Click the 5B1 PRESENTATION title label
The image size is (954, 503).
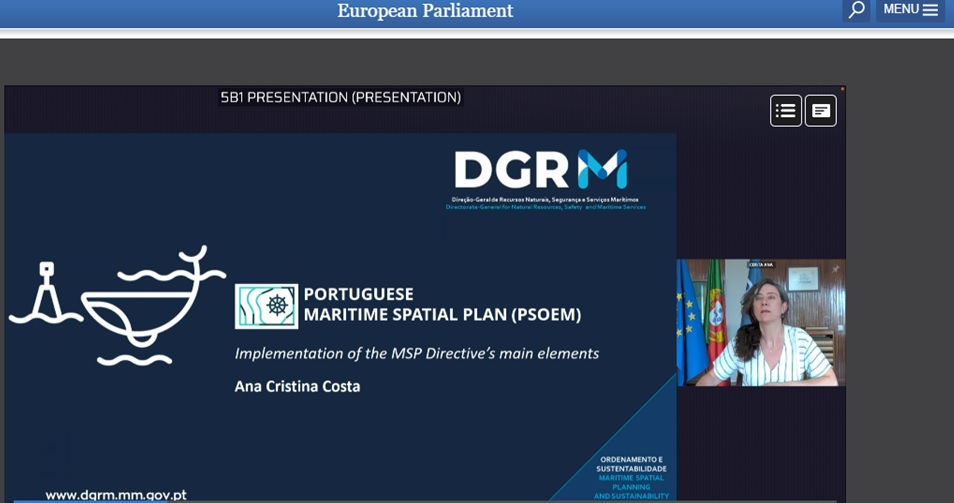click(341, 97)
